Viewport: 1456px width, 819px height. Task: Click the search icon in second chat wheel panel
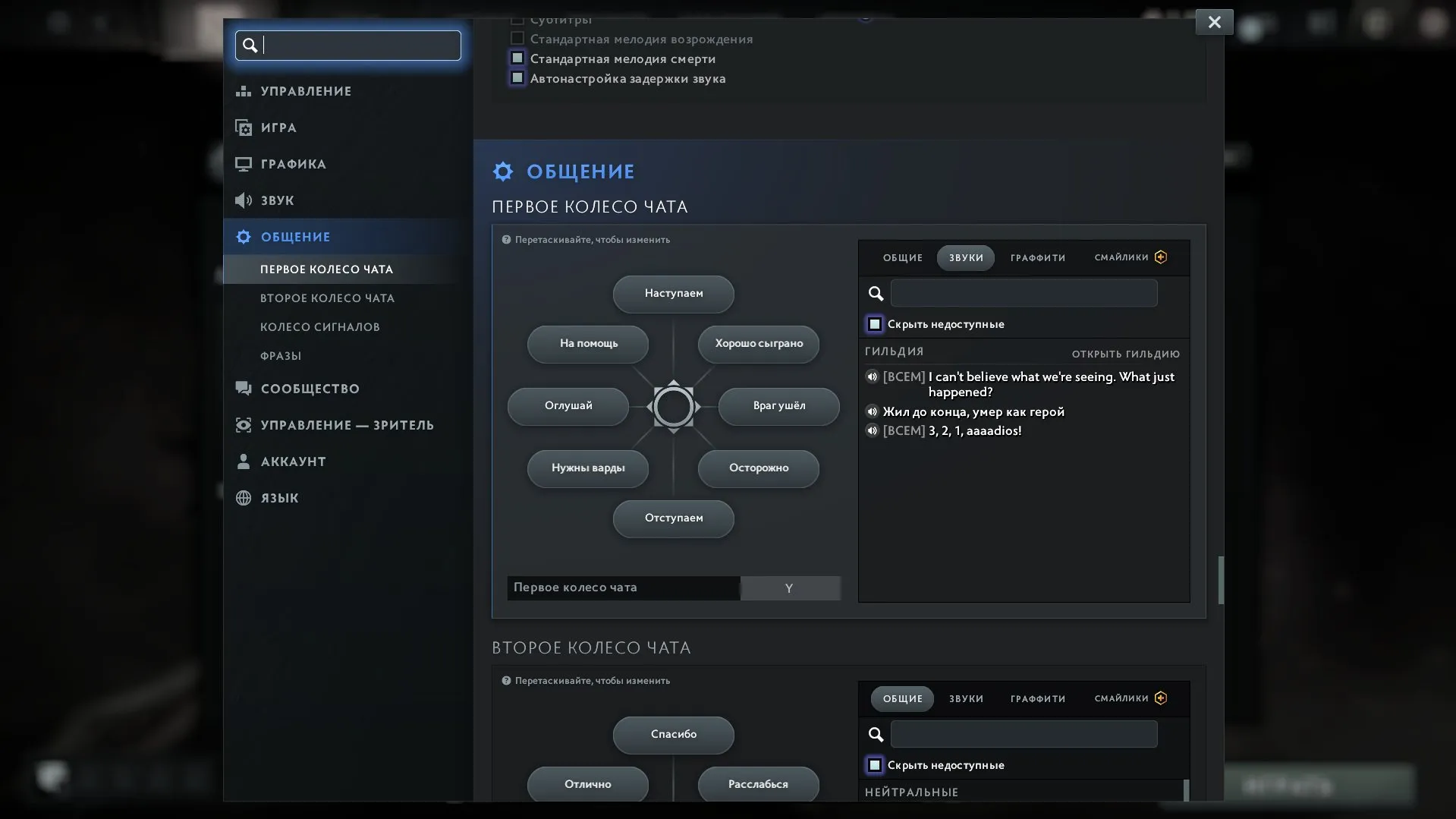click(876, 735)
